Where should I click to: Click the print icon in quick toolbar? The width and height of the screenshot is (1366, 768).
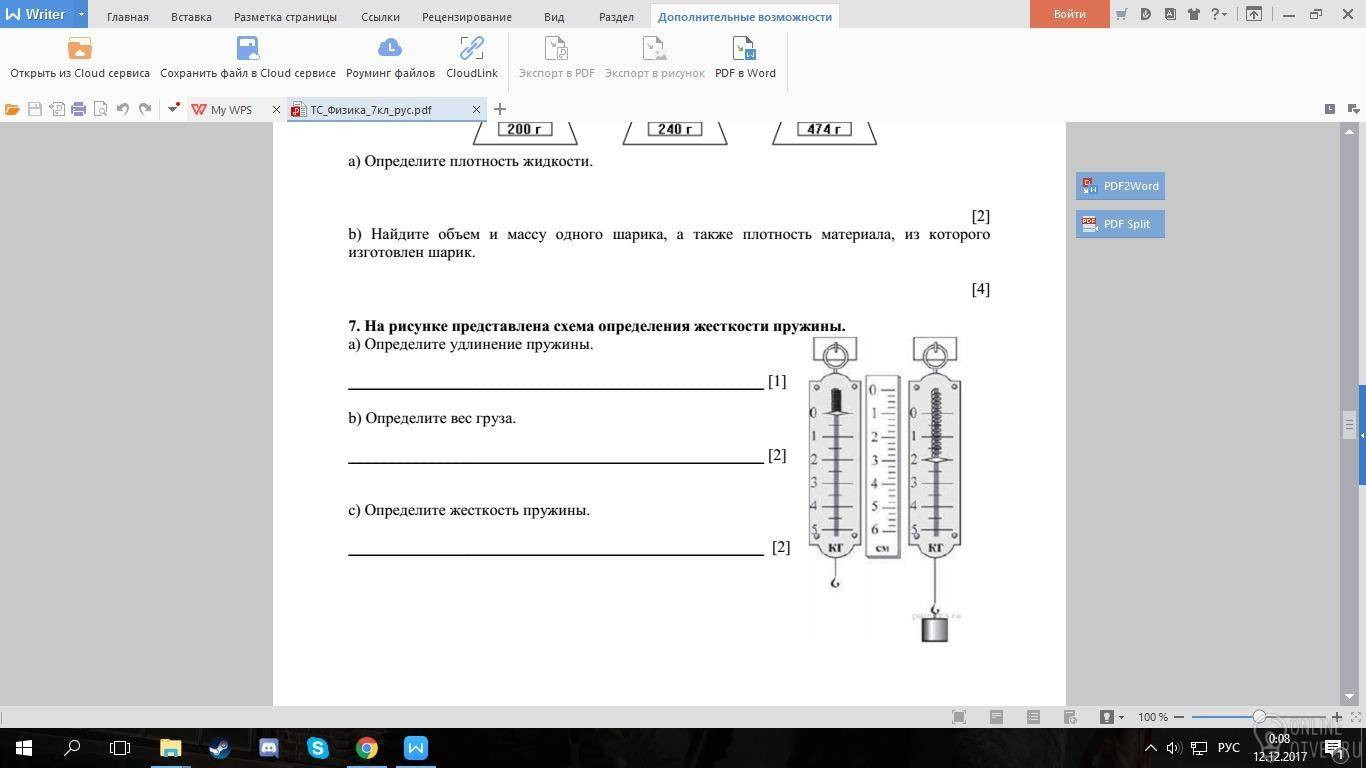[x=78, y=109]
